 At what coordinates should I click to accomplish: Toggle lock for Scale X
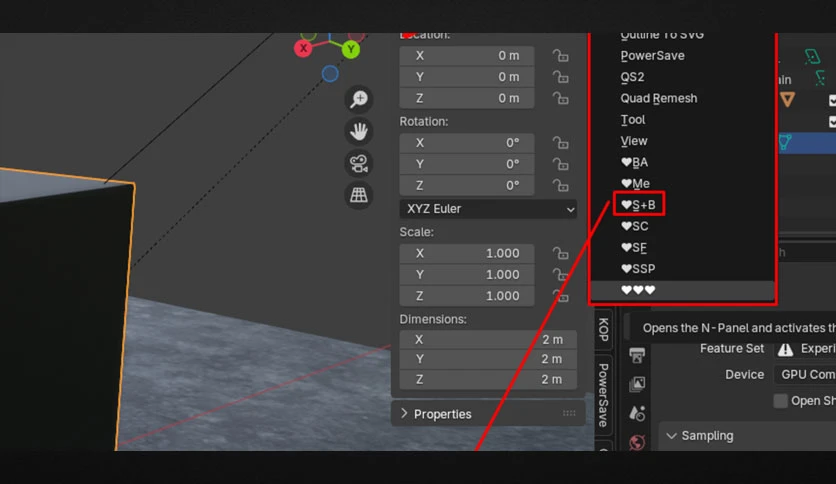[x=560, y=253]
